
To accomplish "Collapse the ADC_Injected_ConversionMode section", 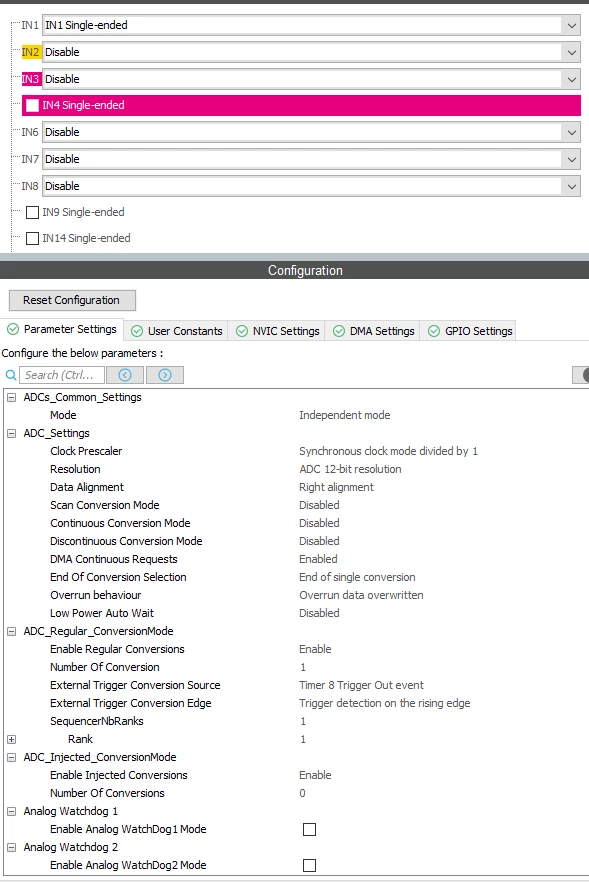I will 11,757.
